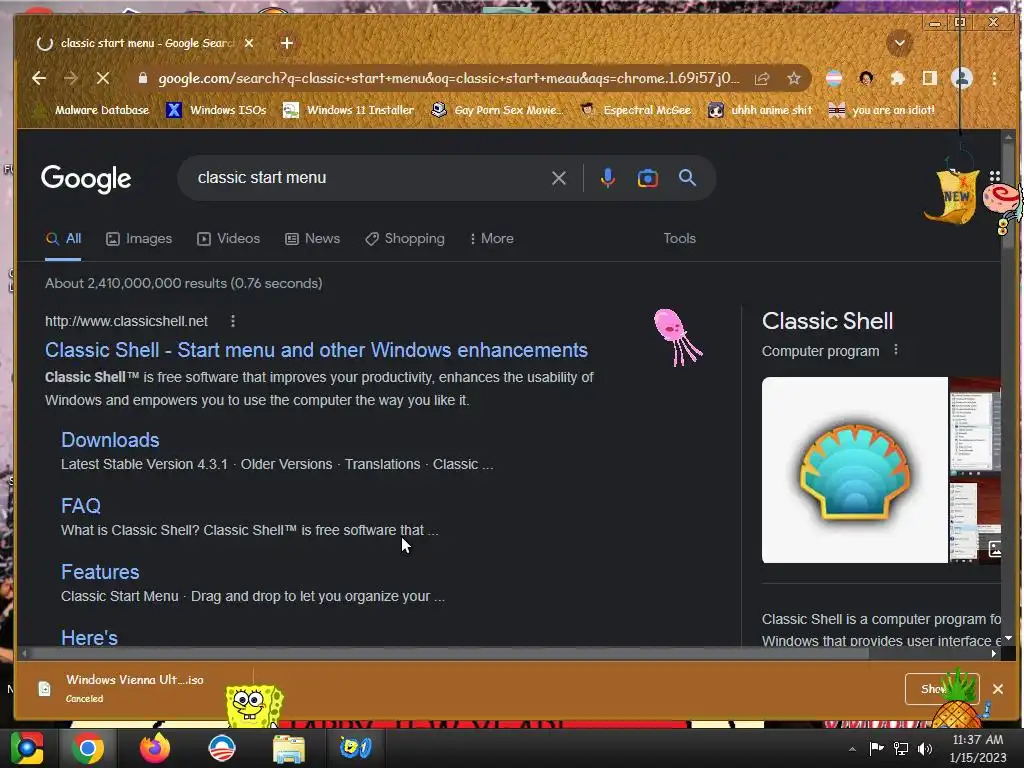Submit search with magnifying glass icon
The width and height of the screenshot is (1024, 768).
tap(687, 178)
